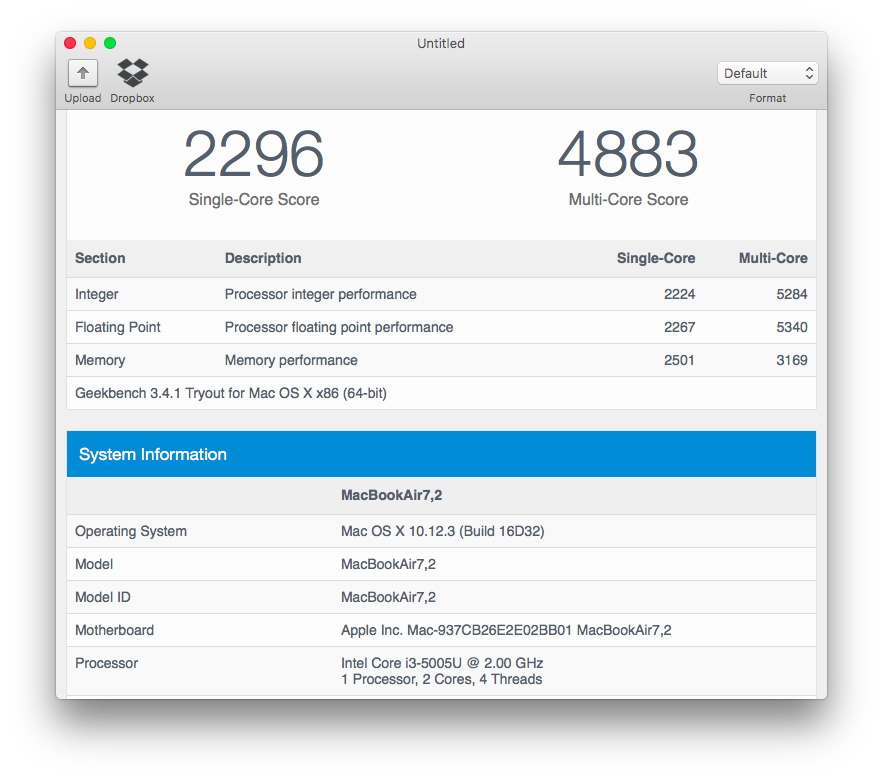Click the Multi-Core Score label
The image size is (883, 779).
(x=628, y=199)
